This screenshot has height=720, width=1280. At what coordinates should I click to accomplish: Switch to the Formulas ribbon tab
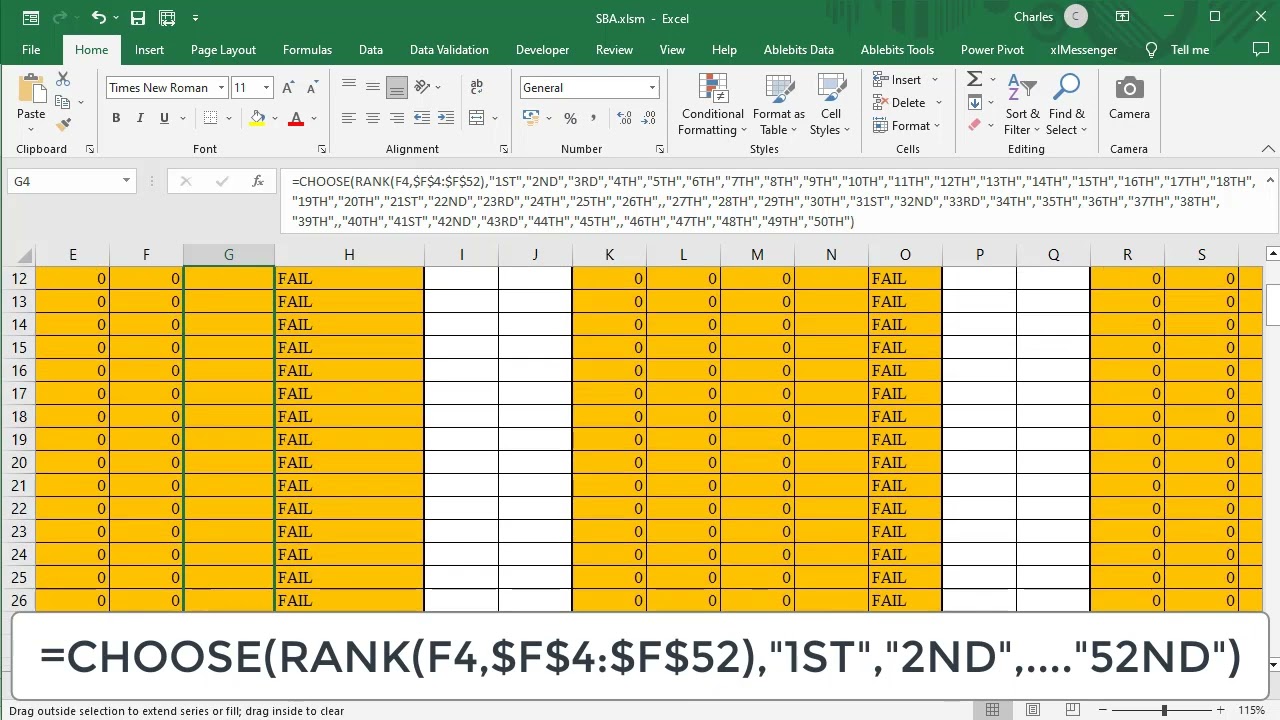point(307,50)
